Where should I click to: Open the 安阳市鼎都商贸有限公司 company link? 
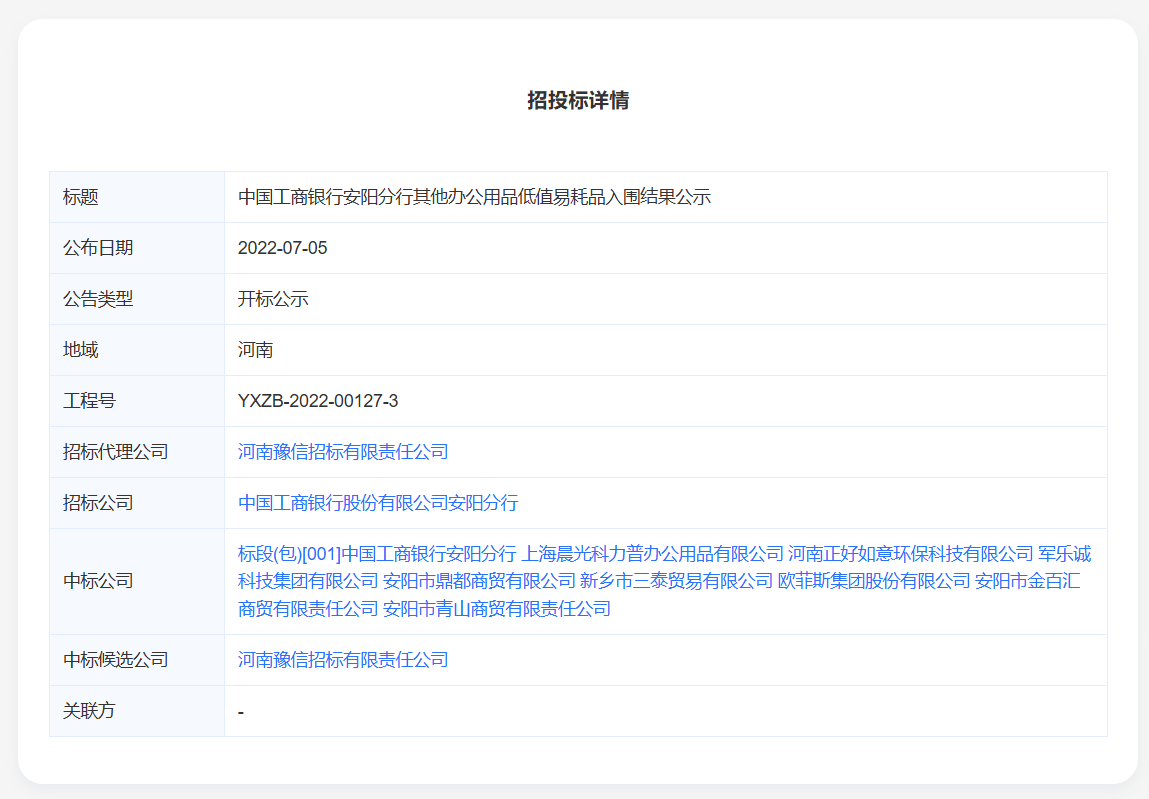click(x=479, y=581)
